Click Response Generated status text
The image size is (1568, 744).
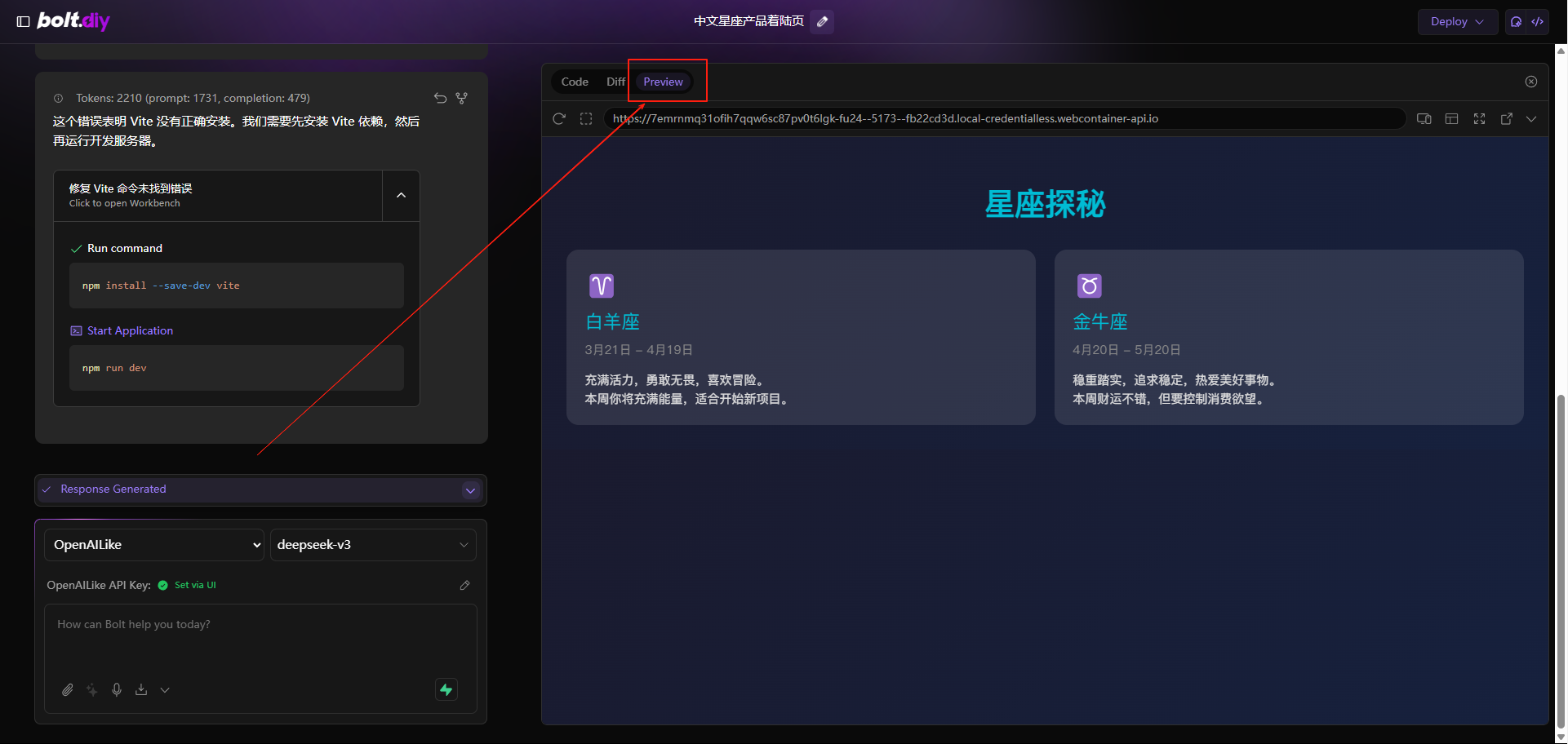coord(113,489)
